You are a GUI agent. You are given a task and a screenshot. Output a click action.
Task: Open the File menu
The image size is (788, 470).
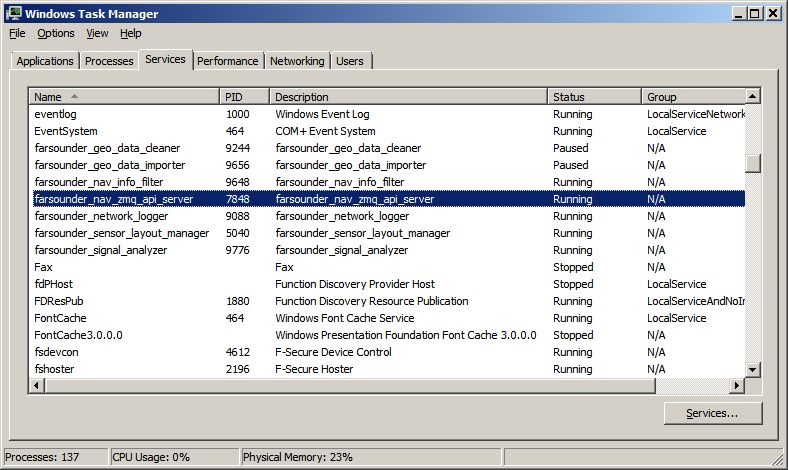(x=17, y=33)
